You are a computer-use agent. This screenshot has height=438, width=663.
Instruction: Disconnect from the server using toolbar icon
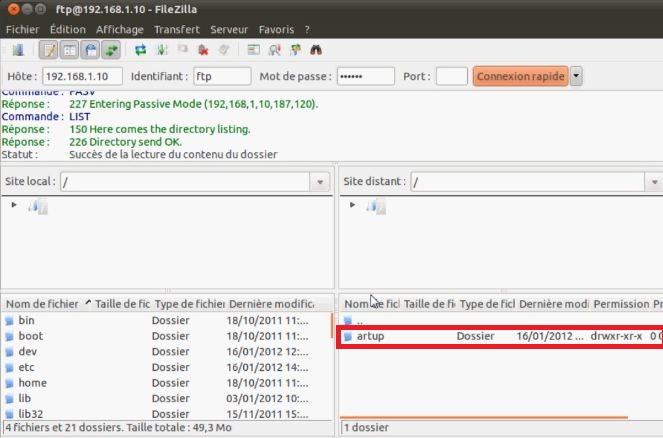tap(203, 50)
